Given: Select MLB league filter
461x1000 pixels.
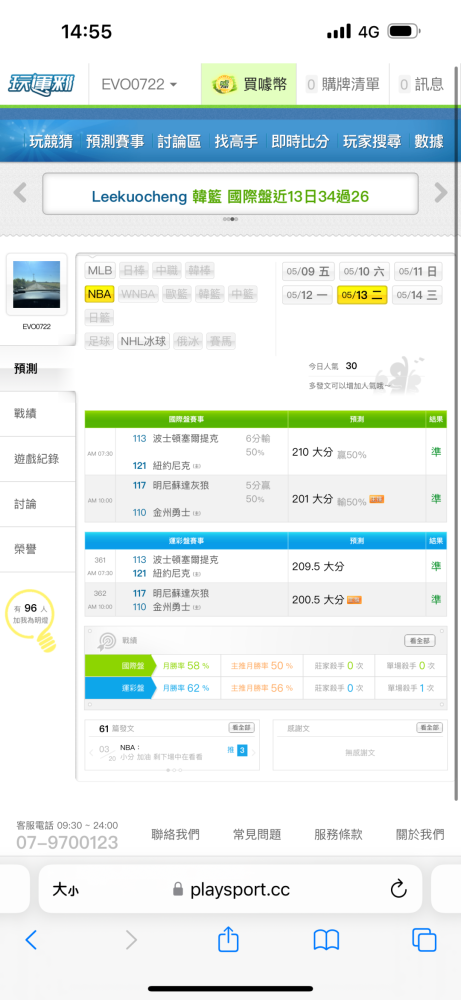Looking at the screenshot, I should pos(100,270).
